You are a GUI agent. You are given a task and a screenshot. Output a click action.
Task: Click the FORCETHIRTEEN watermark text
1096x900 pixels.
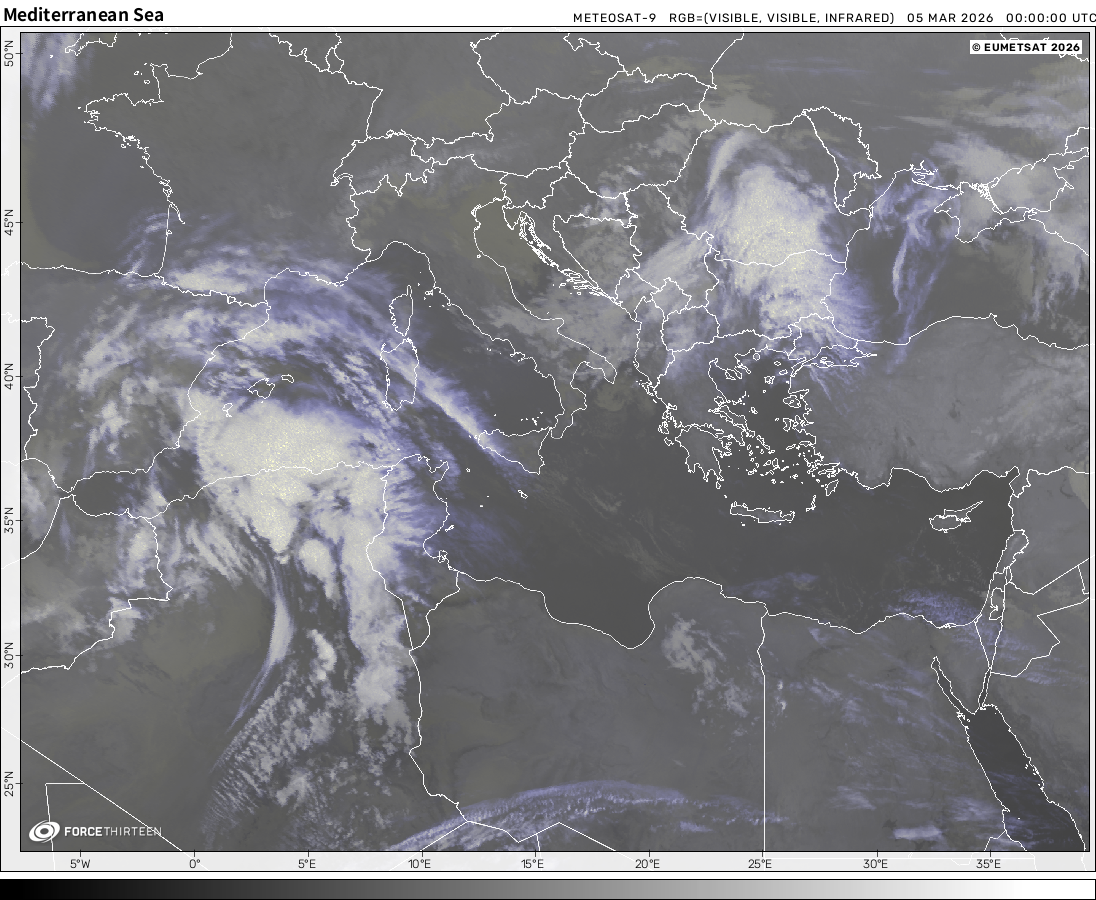(112, 832)
